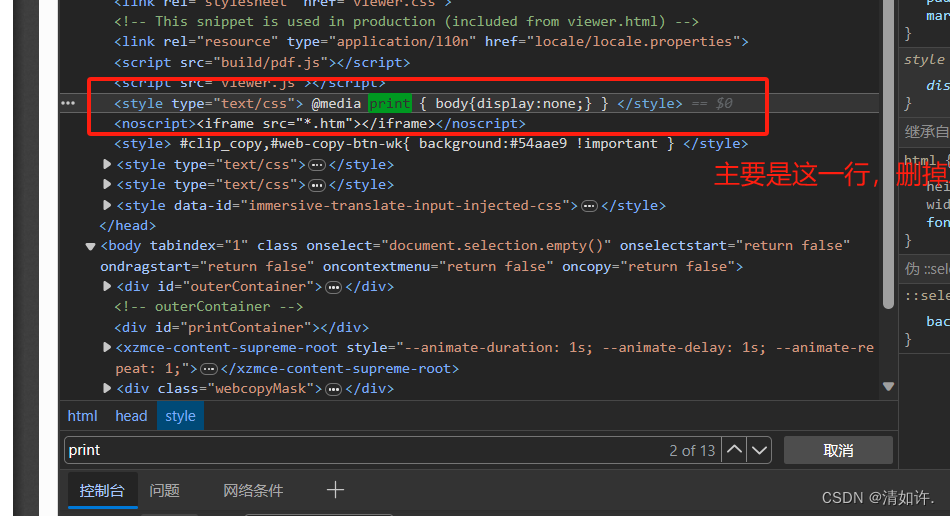
Task: Switch to the 问题 tab
Action: [164, 490]
